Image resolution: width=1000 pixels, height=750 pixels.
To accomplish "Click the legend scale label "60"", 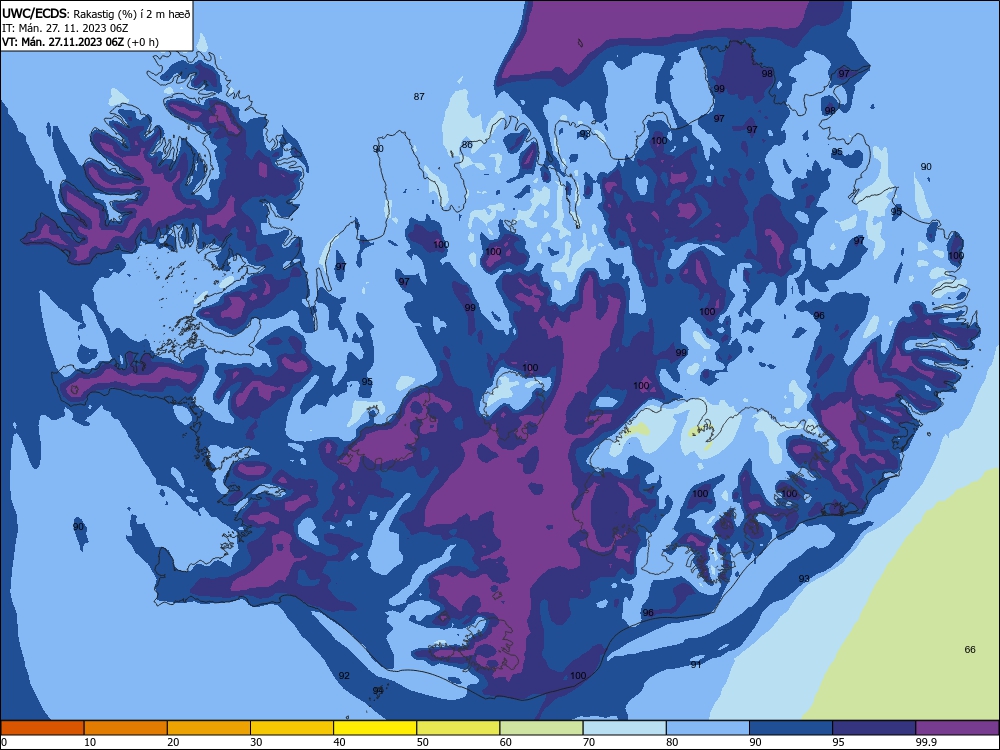I will pyautogui.click(x=506, y=742).
